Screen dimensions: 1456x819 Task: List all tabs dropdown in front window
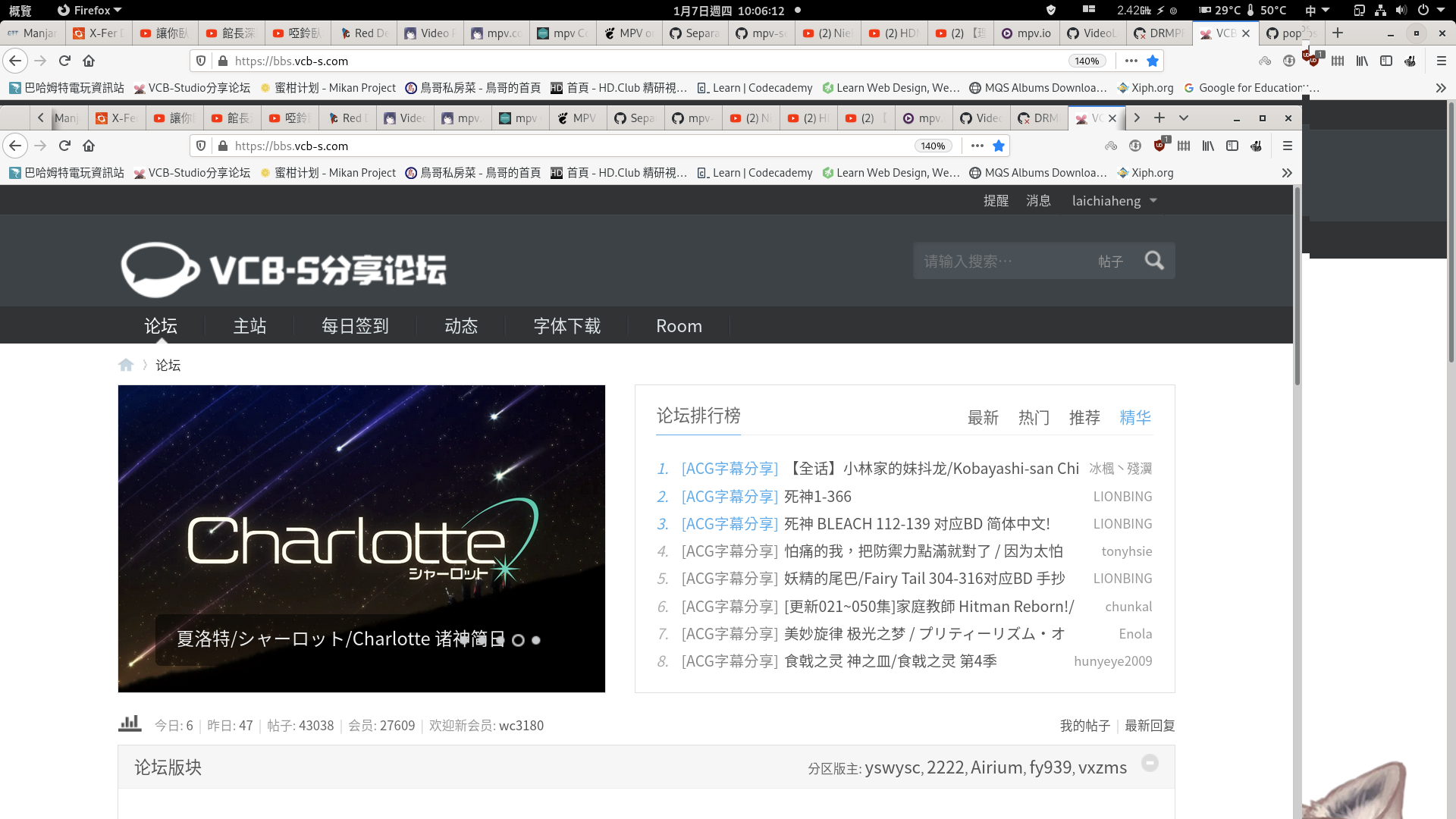[1184, 118]
